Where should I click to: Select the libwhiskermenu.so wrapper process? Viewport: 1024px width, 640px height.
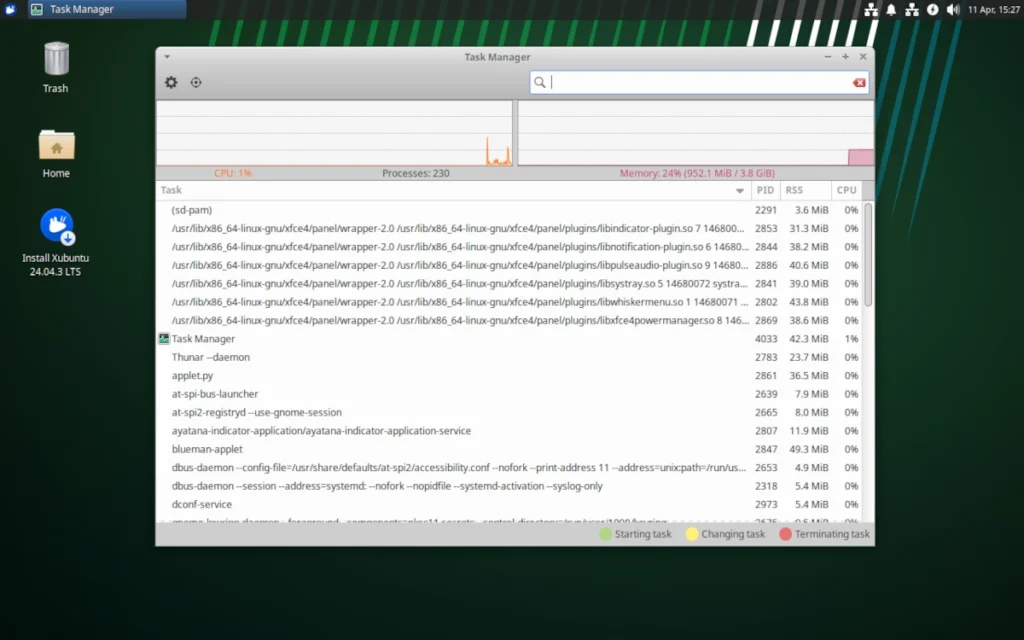(x=509, y=302)
